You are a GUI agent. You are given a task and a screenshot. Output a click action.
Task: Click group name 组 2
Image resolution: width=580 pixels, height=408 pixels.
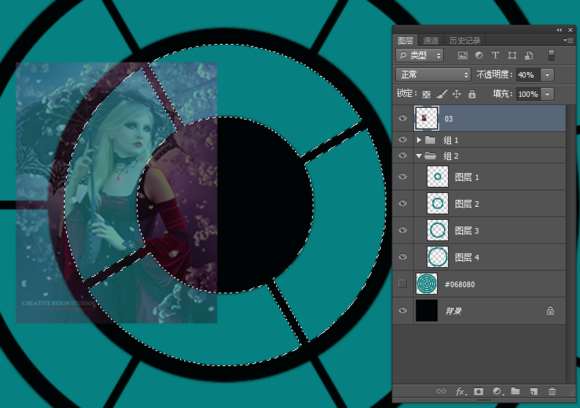click(x=451, y=156)
